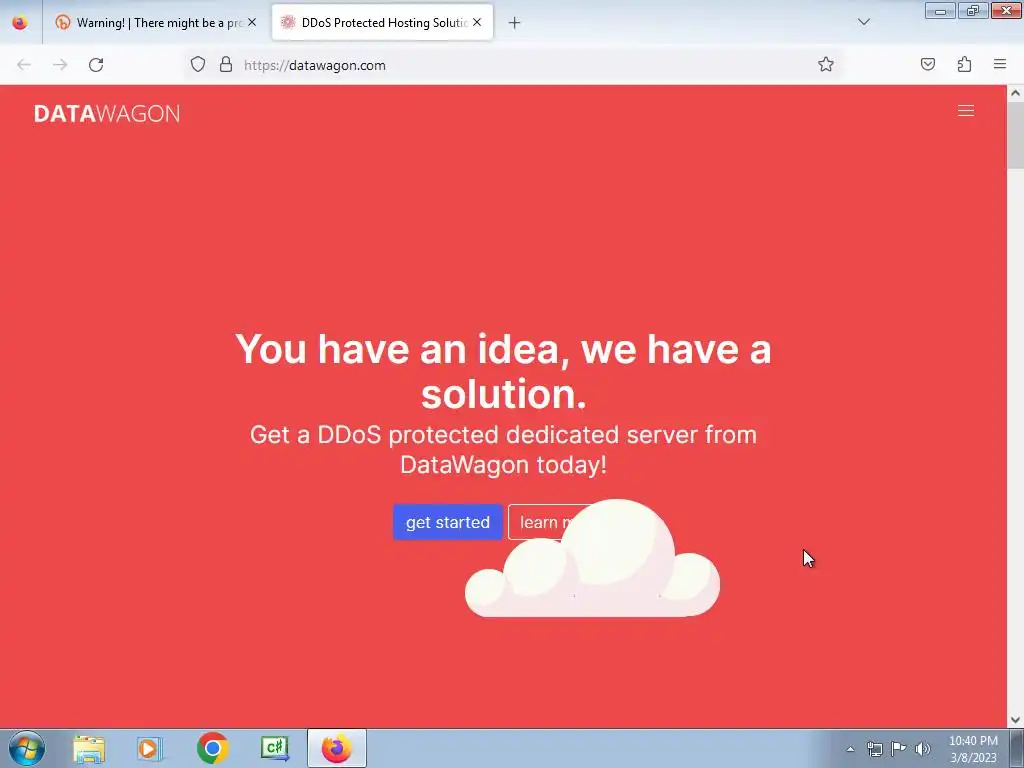Show hidden system tray icons
The image size is (1024, 768).
click(850, 749)
